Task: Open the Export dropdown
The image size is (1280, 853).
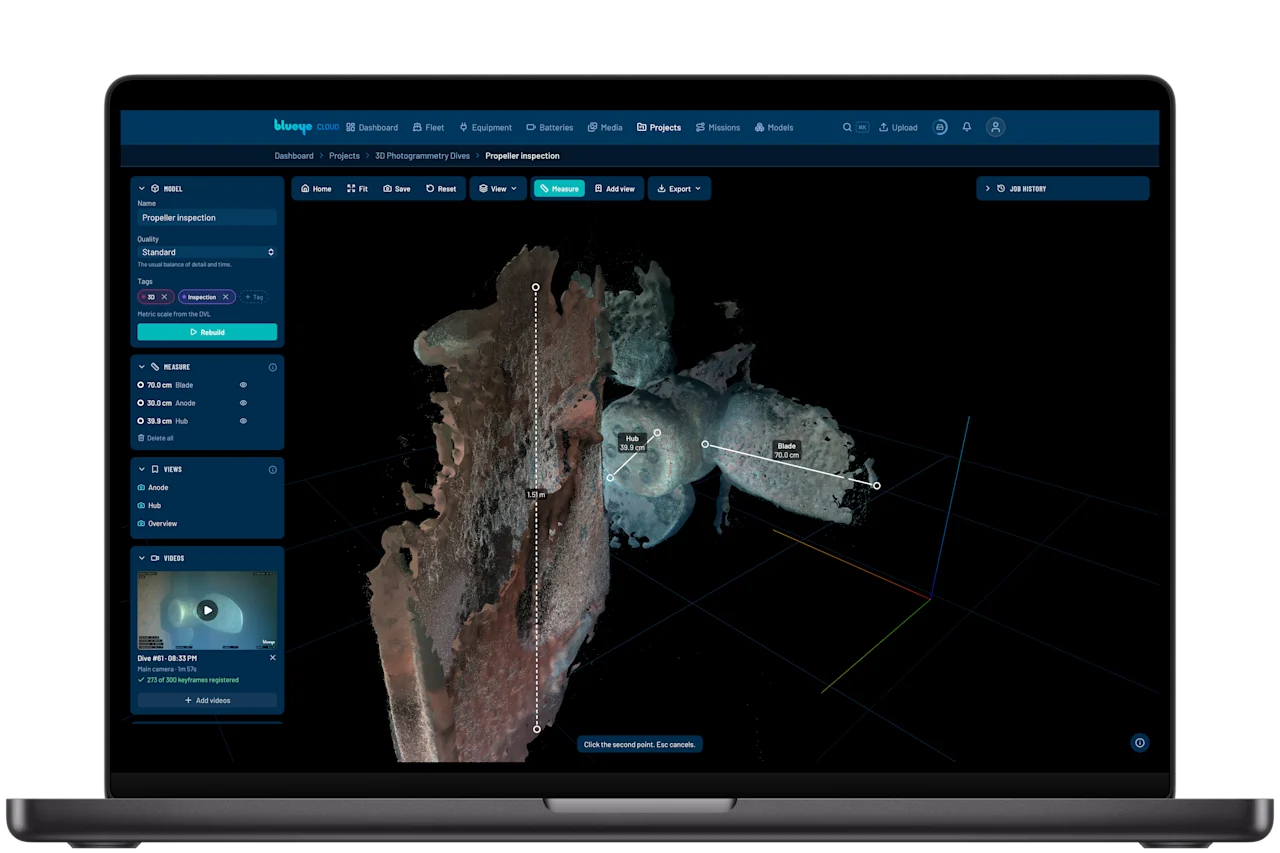Action: coord(679,188)
